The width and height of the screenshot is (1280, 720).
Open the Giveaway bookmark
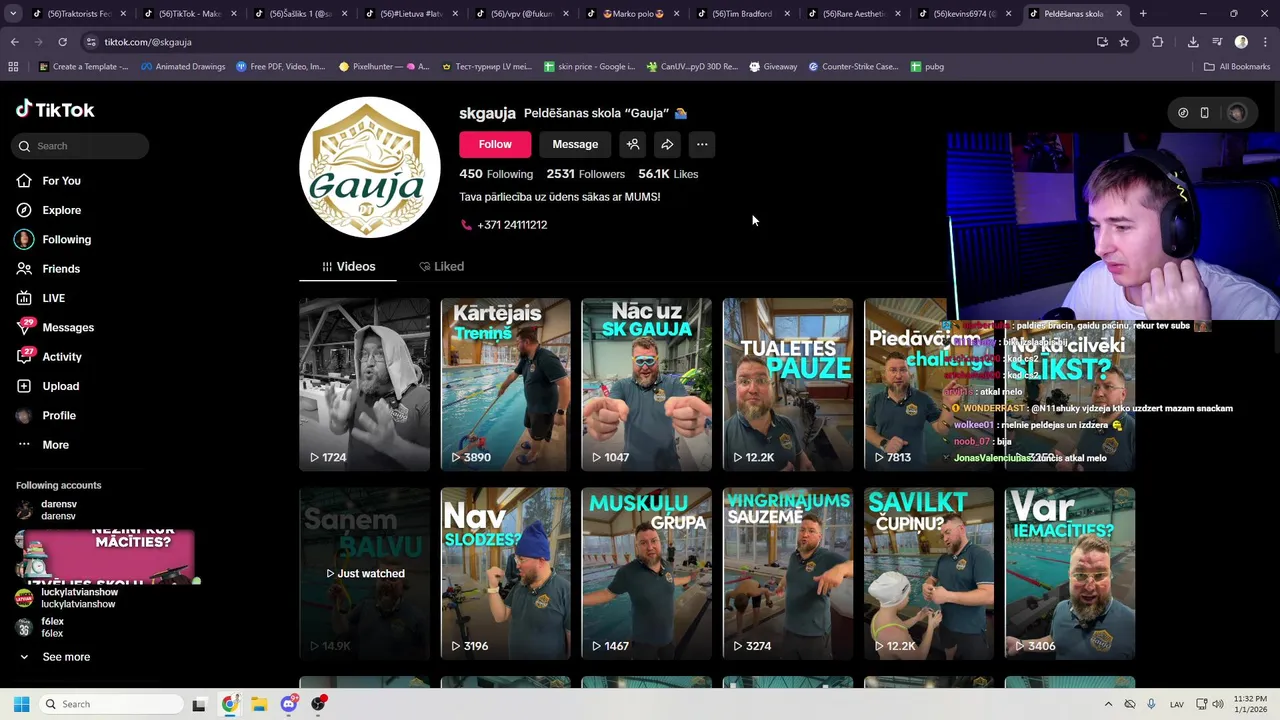772,67
